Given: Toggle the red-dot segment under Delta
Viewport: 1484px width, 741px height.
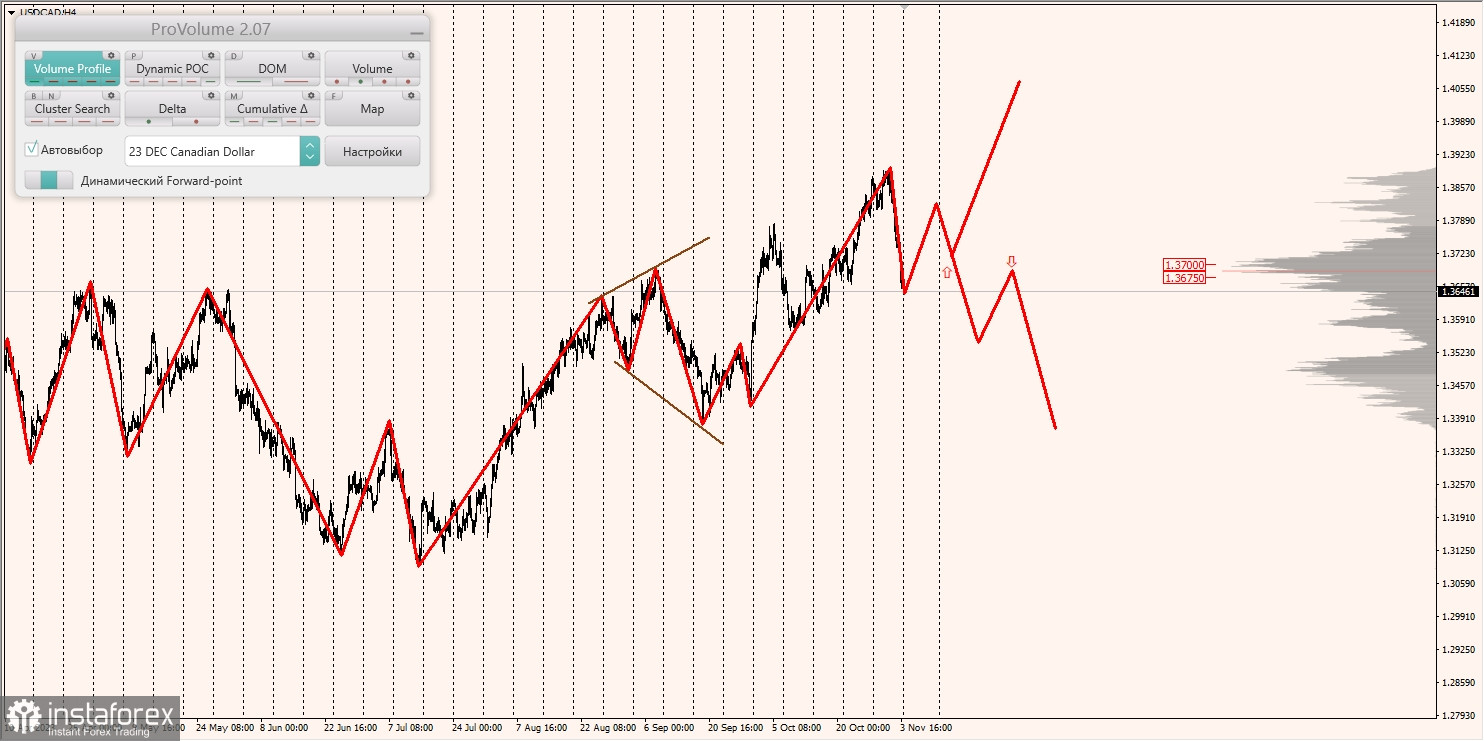Looking at the screenshot, I should coord(196,122).
